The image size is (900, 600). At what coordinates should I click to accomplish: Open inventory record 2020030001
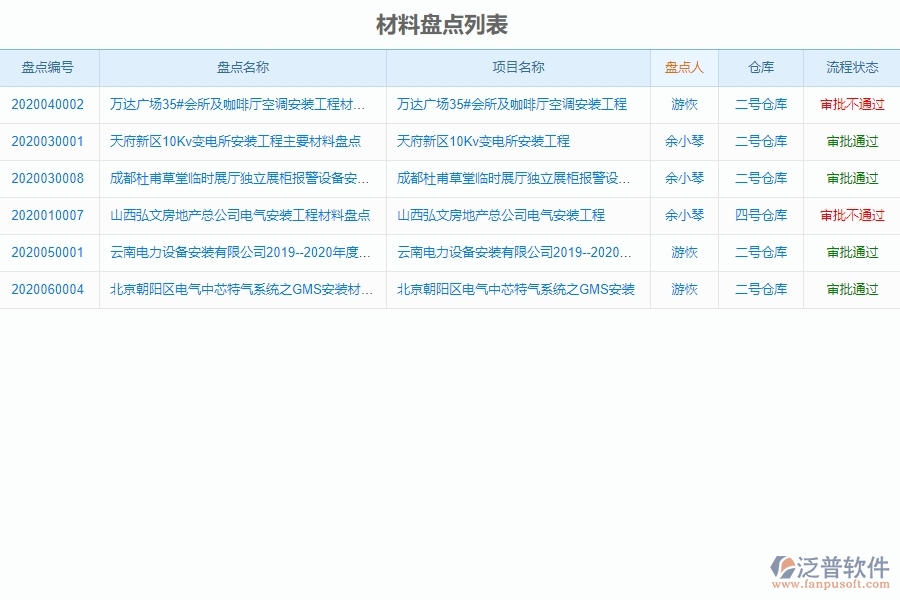pyautogui.click(x=48, y=141)
